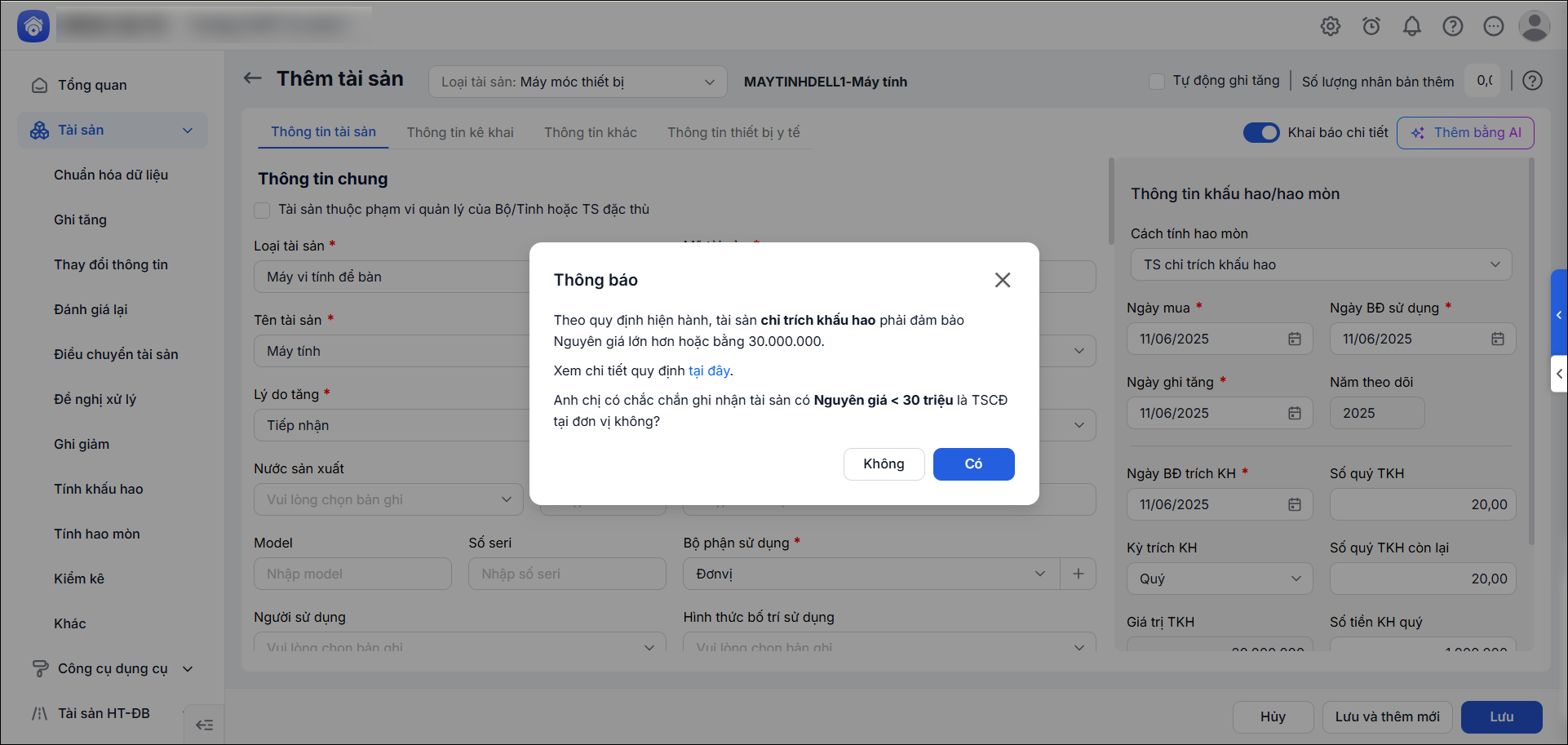Open Kỳ trích KH Quý dropdown
The width and height of the screenshot is (1568, 745).
[x=1220, y=579]
